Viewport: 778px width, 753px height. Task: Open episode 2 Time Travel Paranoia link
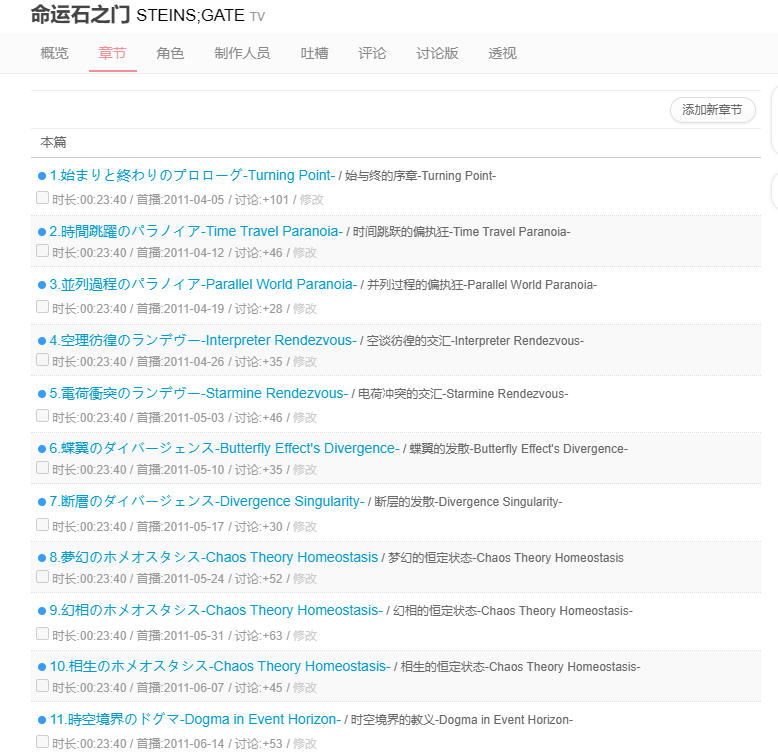point(196,231)
